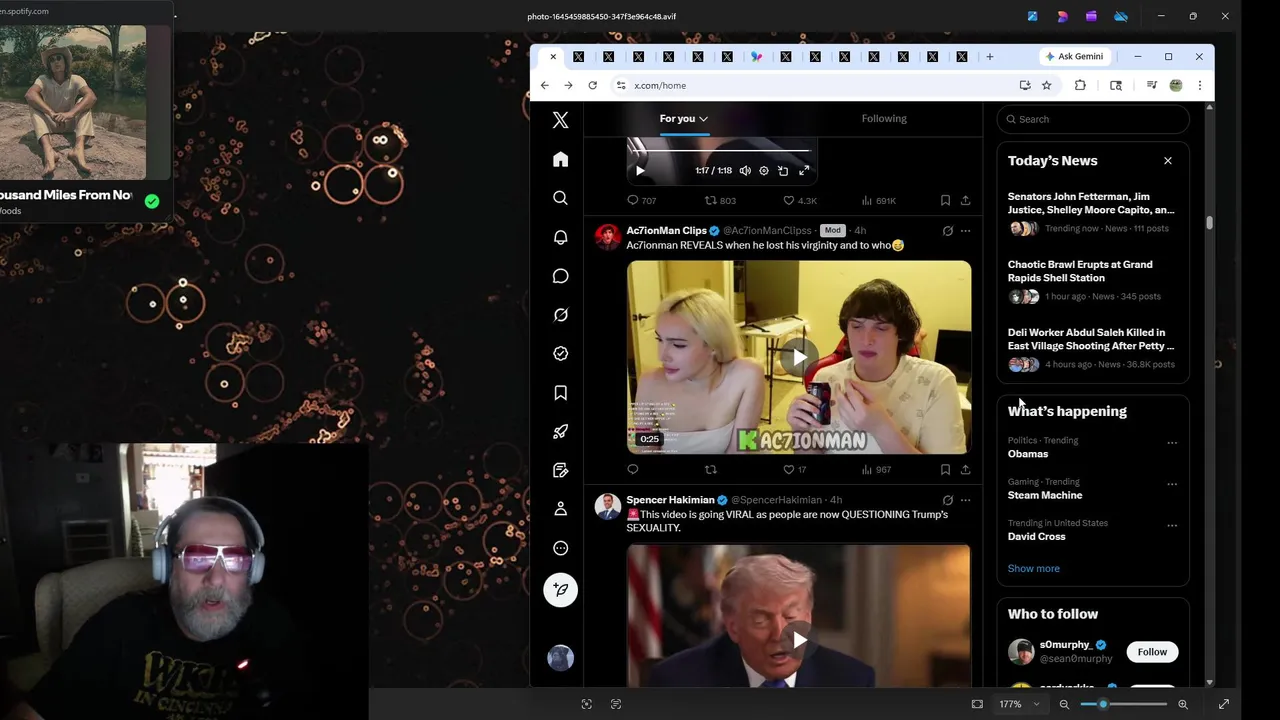Image resolution: width=1280 pixels, height=720 pixels.
Task: Go to X Home in the sidebar
Action: click(x=560, y=160)
